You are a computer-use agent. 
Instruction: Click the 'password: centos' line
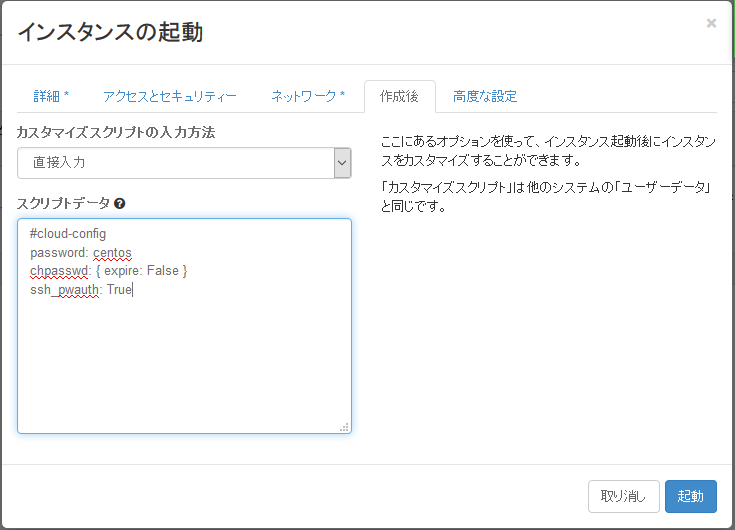click(x=81, y=253)
